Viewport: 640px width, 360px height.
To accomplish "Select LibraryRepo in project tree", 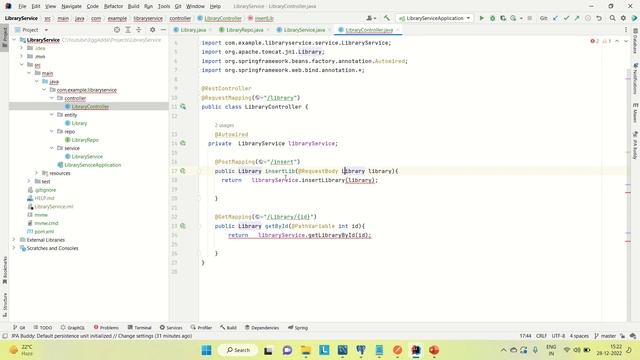I will [x=85, y=140].
